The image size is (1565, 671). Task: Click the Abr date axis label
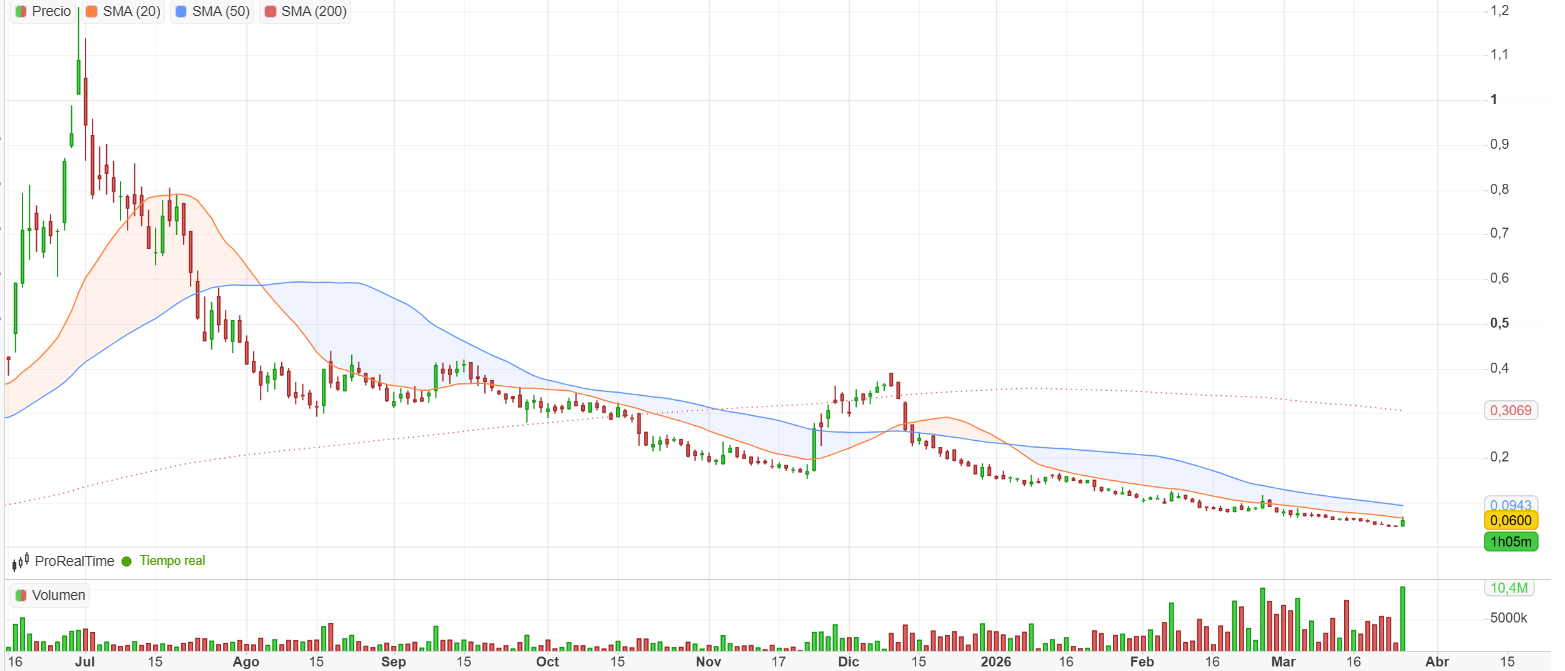coord(1436,662)
